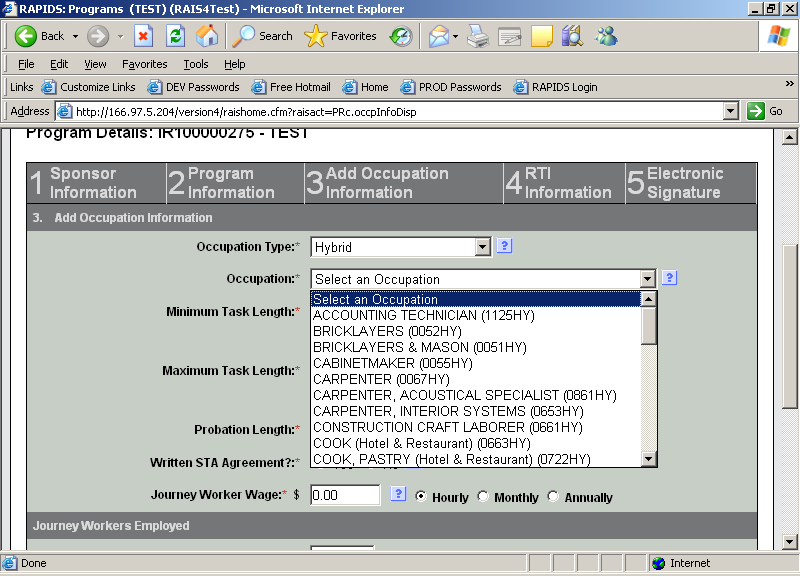
Task: Select the Monthly wage radio button
Action: [x=483, y=496]
